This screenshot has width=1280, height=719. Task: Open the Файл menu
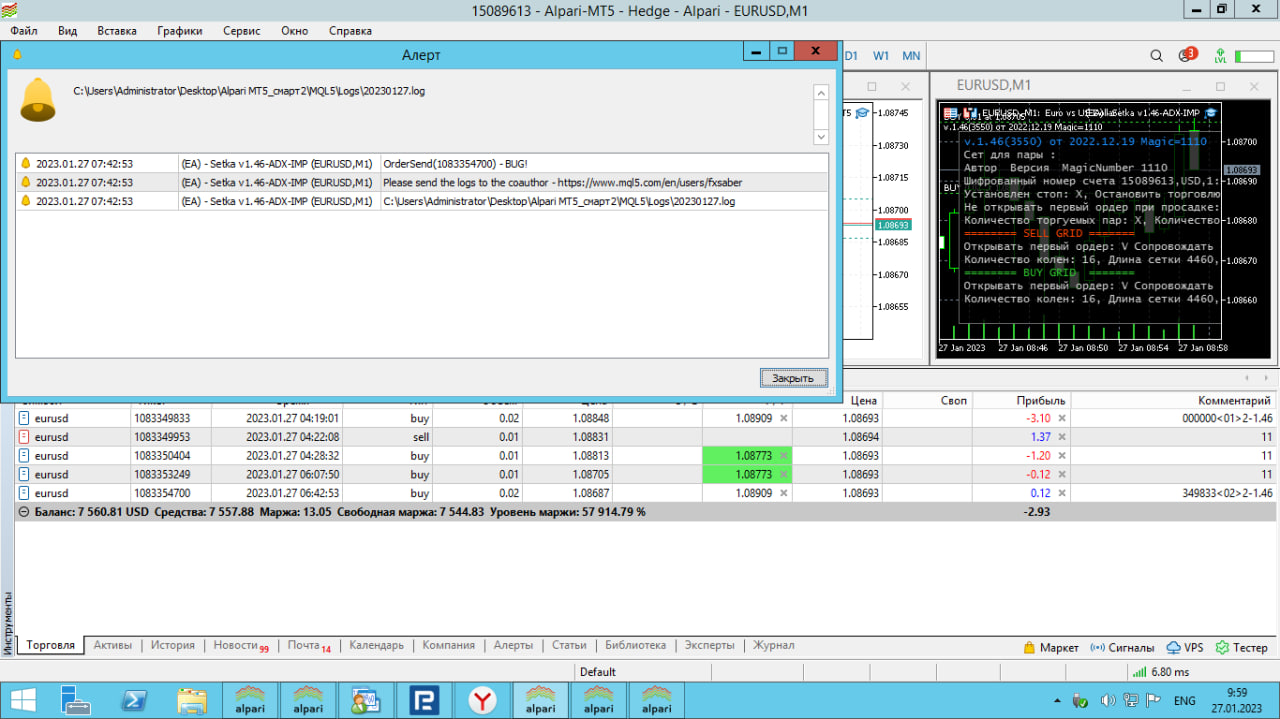point(24,31)
